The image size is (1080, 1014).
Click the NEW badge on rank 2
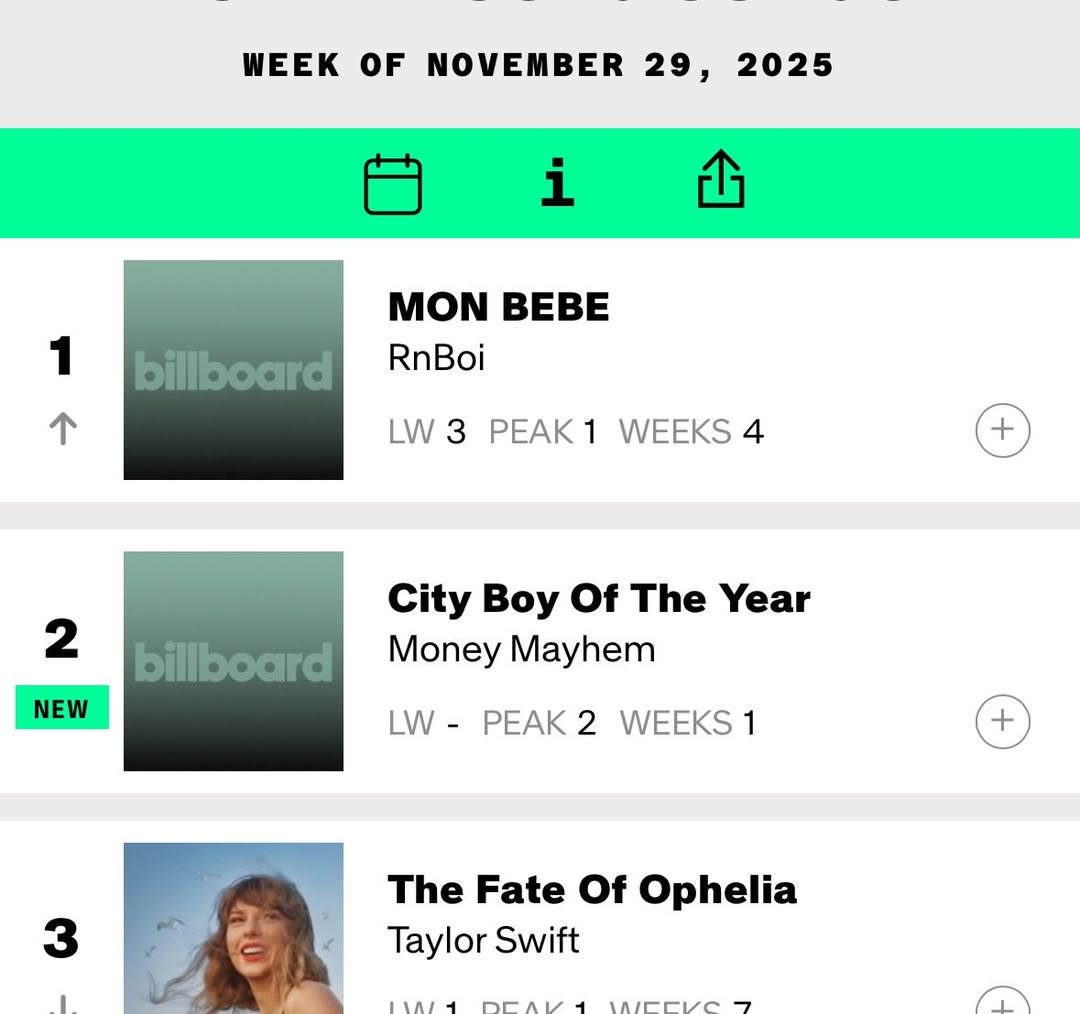click(61, 709)
